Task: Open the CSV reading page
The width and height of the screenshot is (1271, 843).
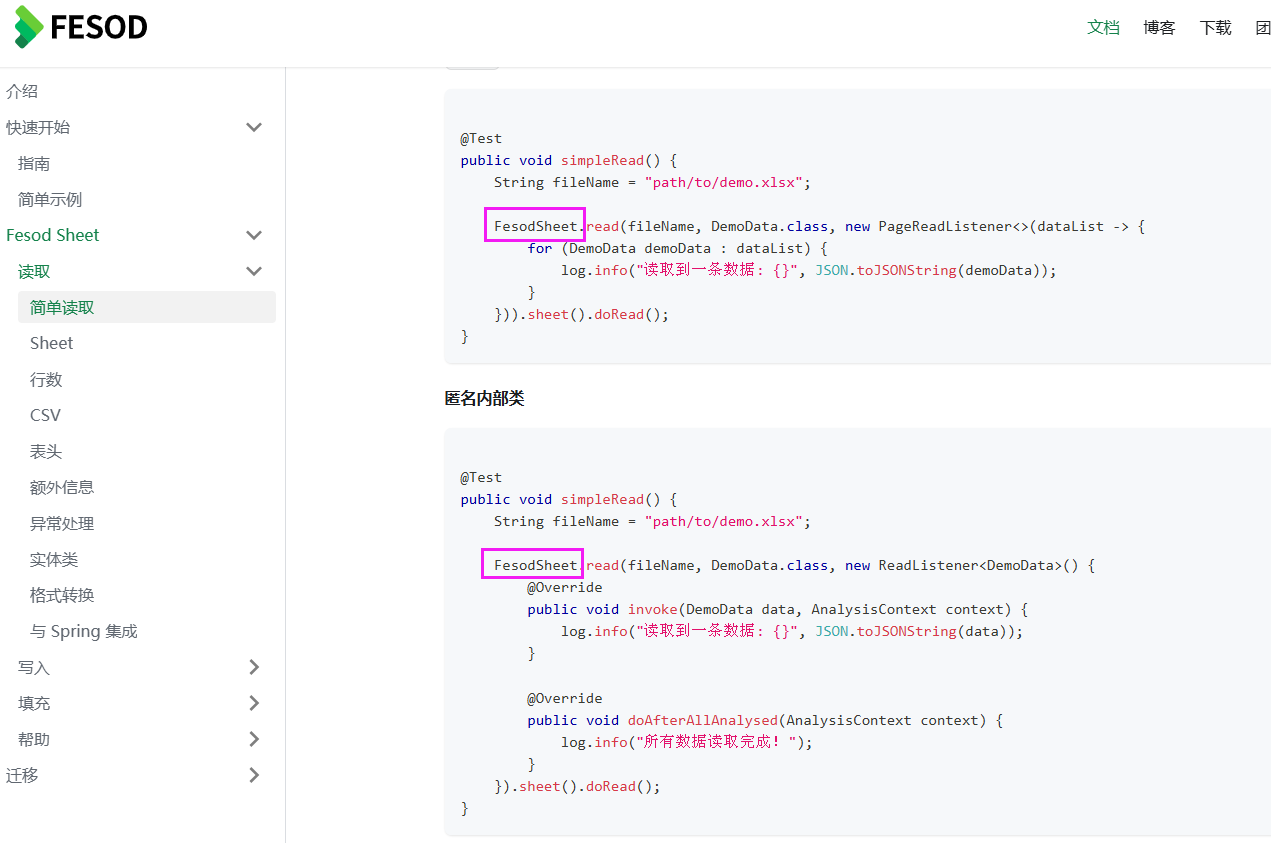Action: [45, 415]
